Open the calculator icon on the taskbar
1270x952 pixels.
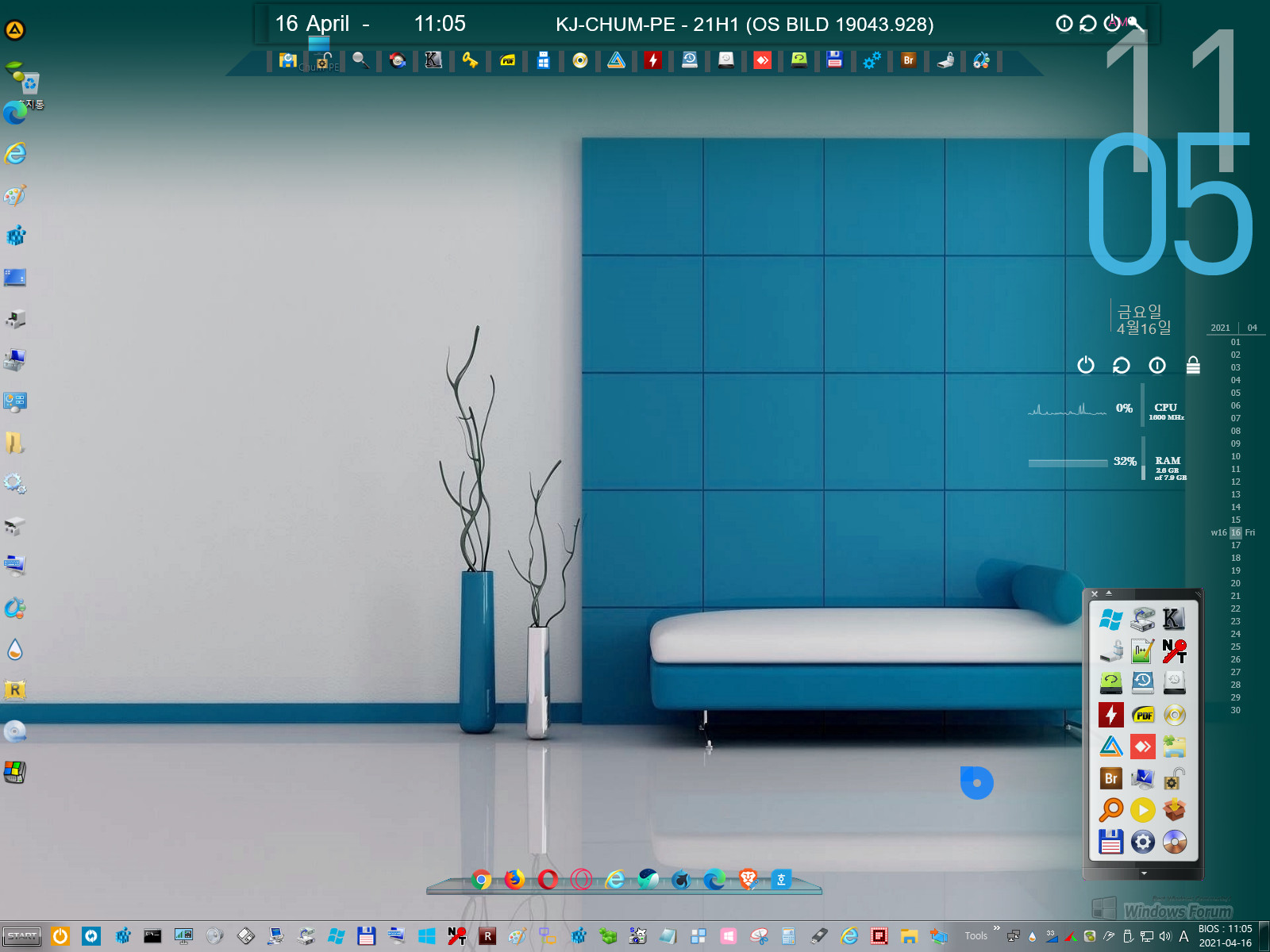pos(788,936)
